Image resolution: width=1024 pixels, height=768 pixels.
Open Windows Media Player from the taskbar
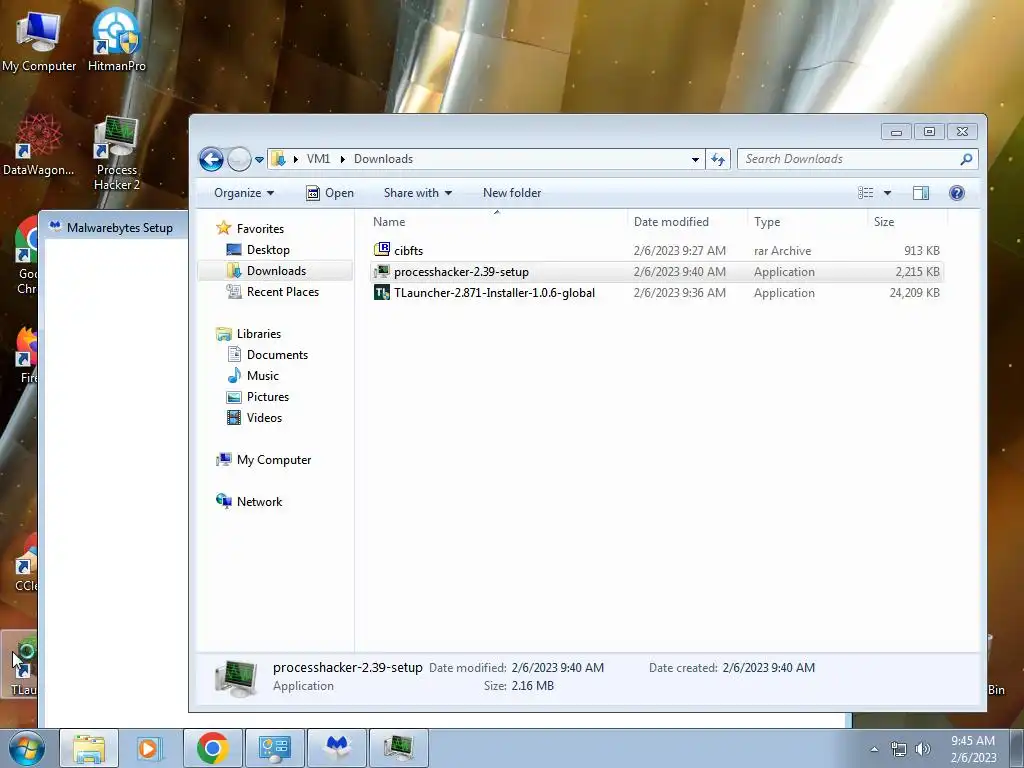click(x=148, y=748)
